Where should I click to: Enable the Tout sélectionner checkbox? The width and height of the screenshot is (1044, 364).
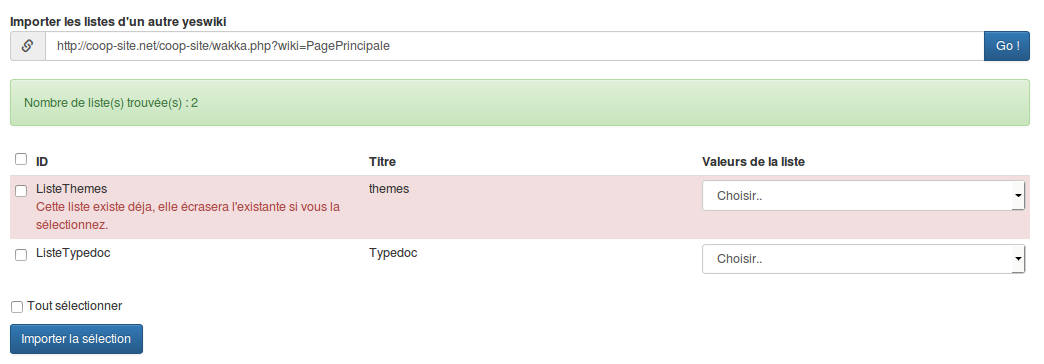[x=17, y=307]
